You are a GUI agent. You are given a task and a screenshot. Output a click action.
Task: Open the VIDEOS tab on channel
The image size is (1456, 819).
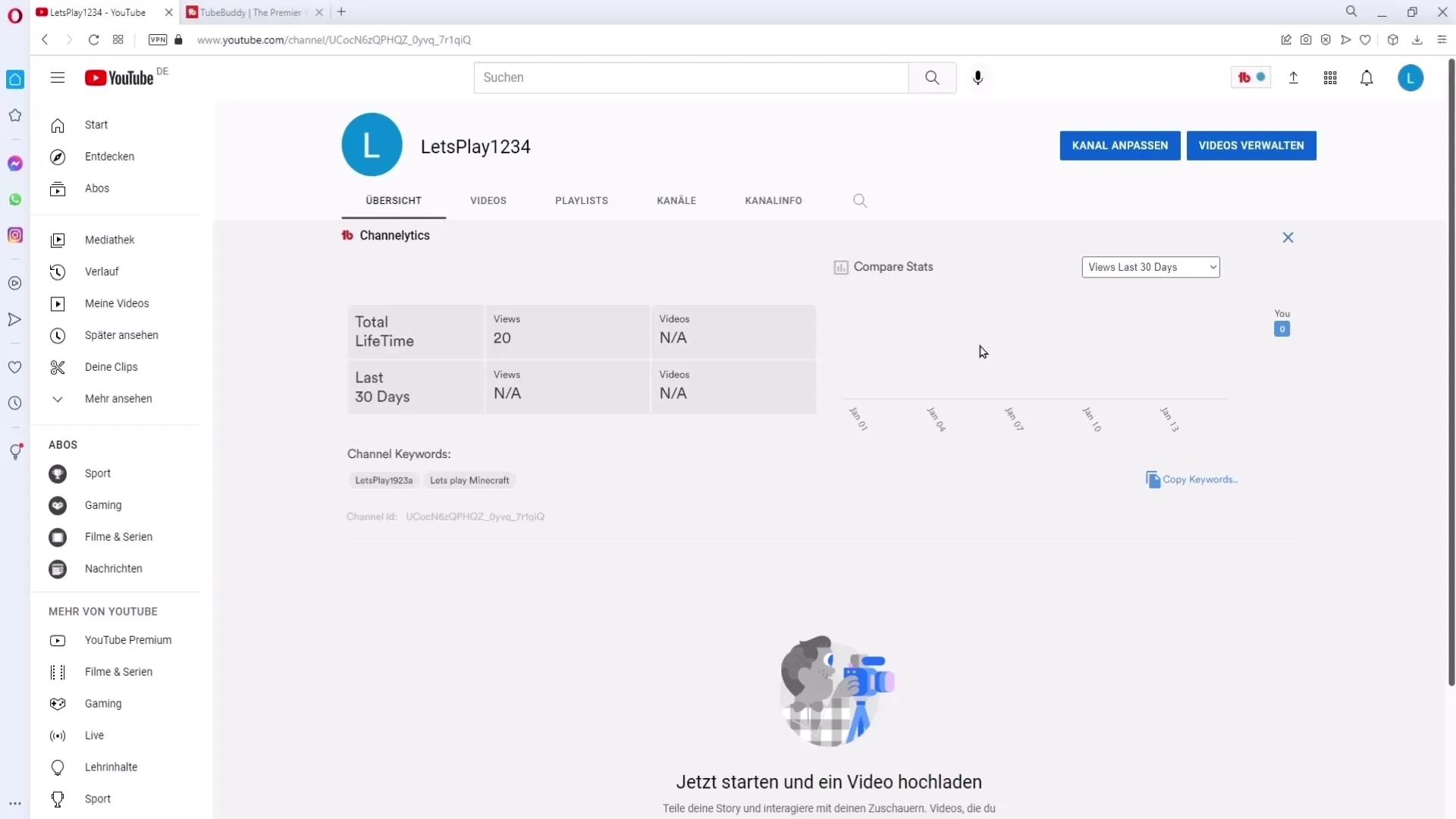point(488,200)
